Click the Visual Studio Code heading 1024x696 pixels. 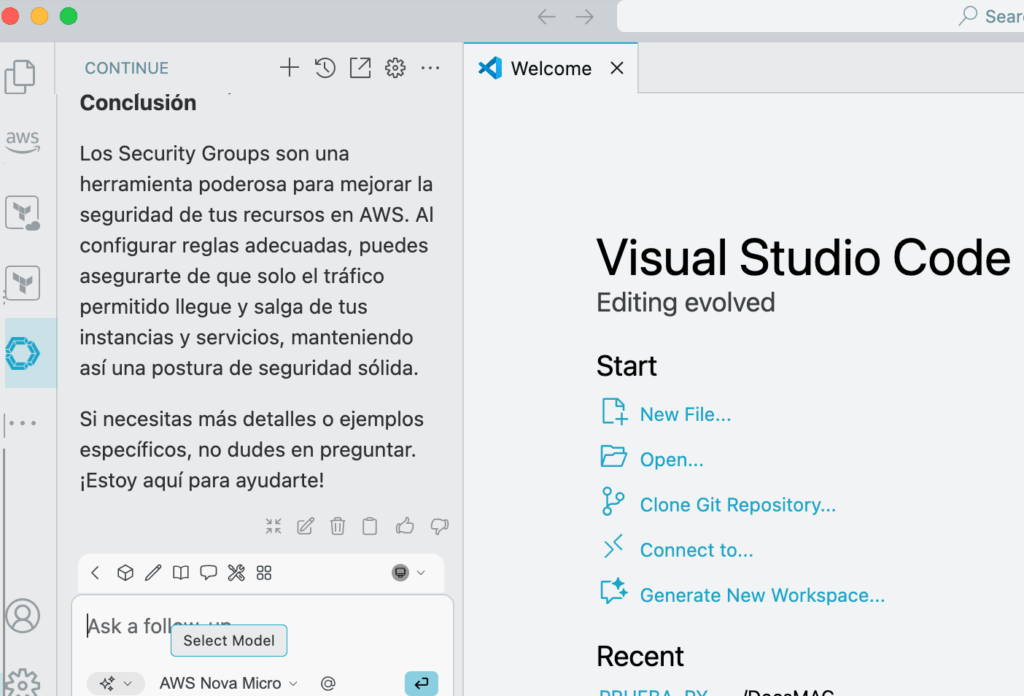(x=803, y=257)
